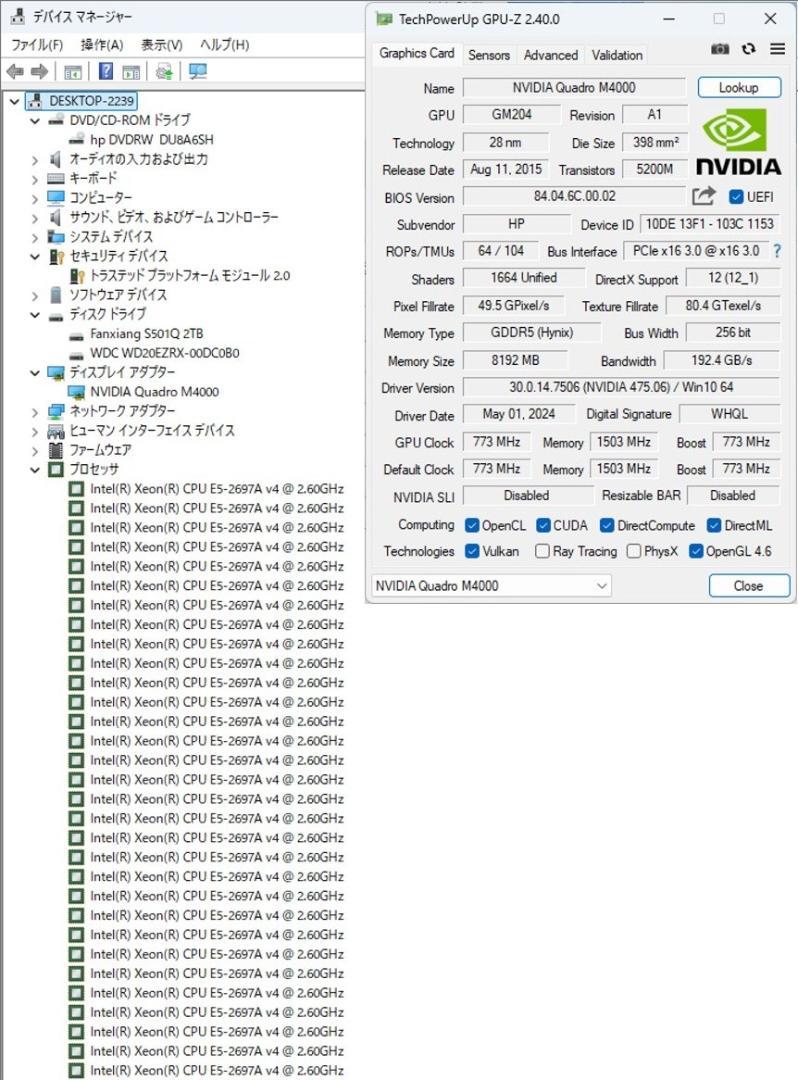798x1080 pixels.
Task: Toggle the PhysX checkbox
Action: click(x=634, y=551)
